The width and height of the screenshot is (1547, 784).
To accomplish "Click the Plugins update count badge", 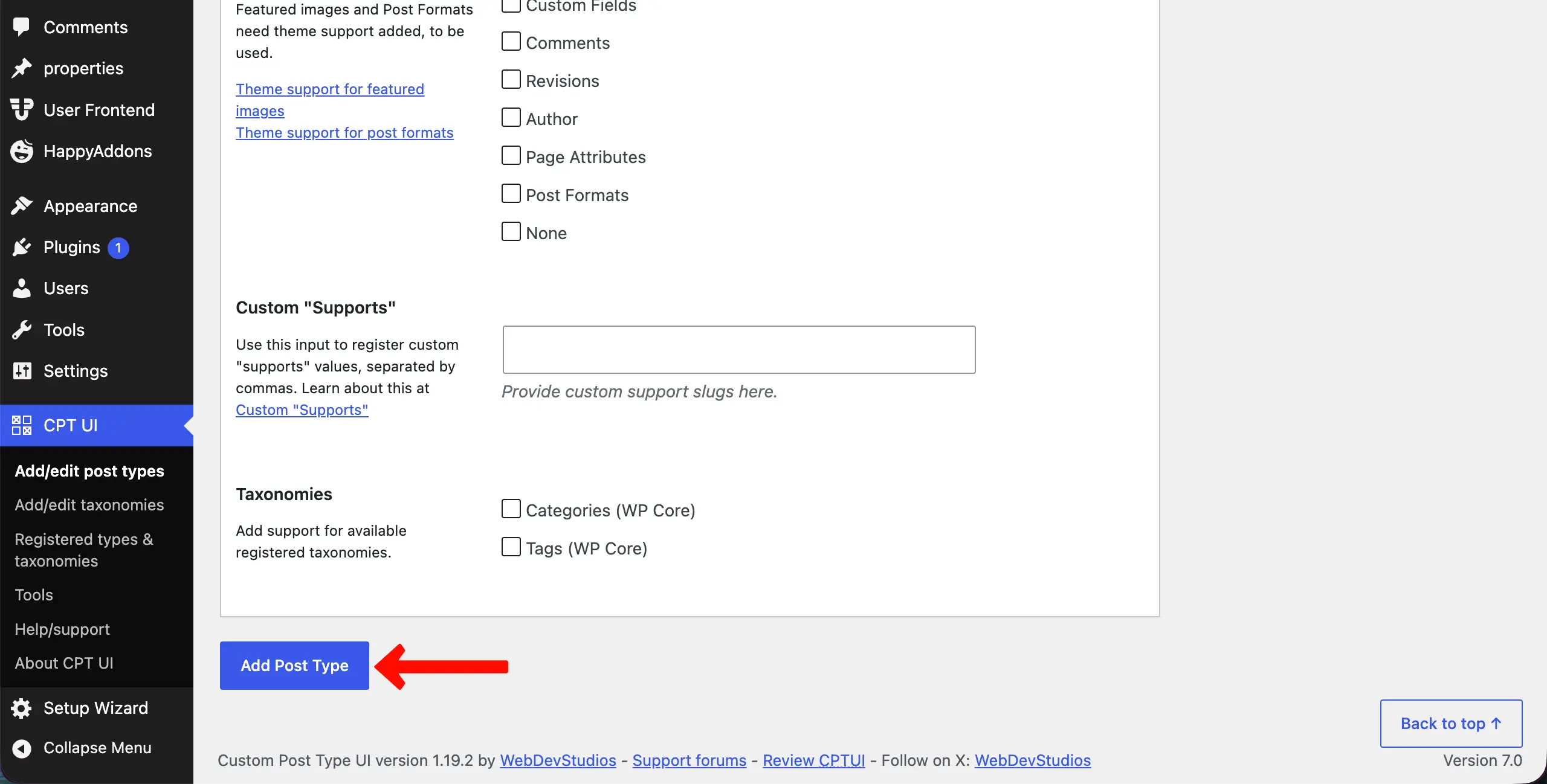I will click(x=118, y=248).
